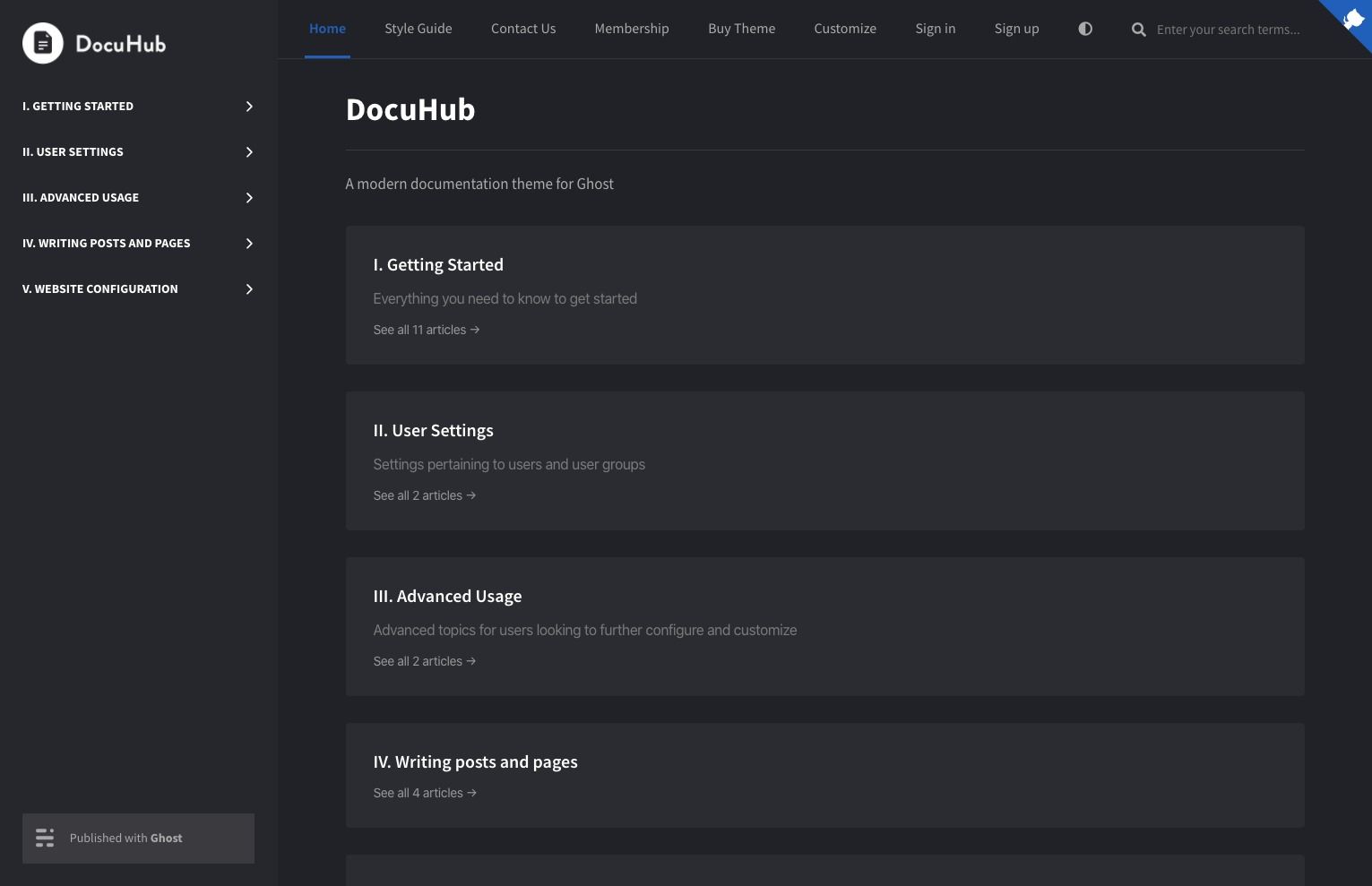Click See all 2 articles under Advanced Usage
This screenshot has width=1372, height=886.
424,661
